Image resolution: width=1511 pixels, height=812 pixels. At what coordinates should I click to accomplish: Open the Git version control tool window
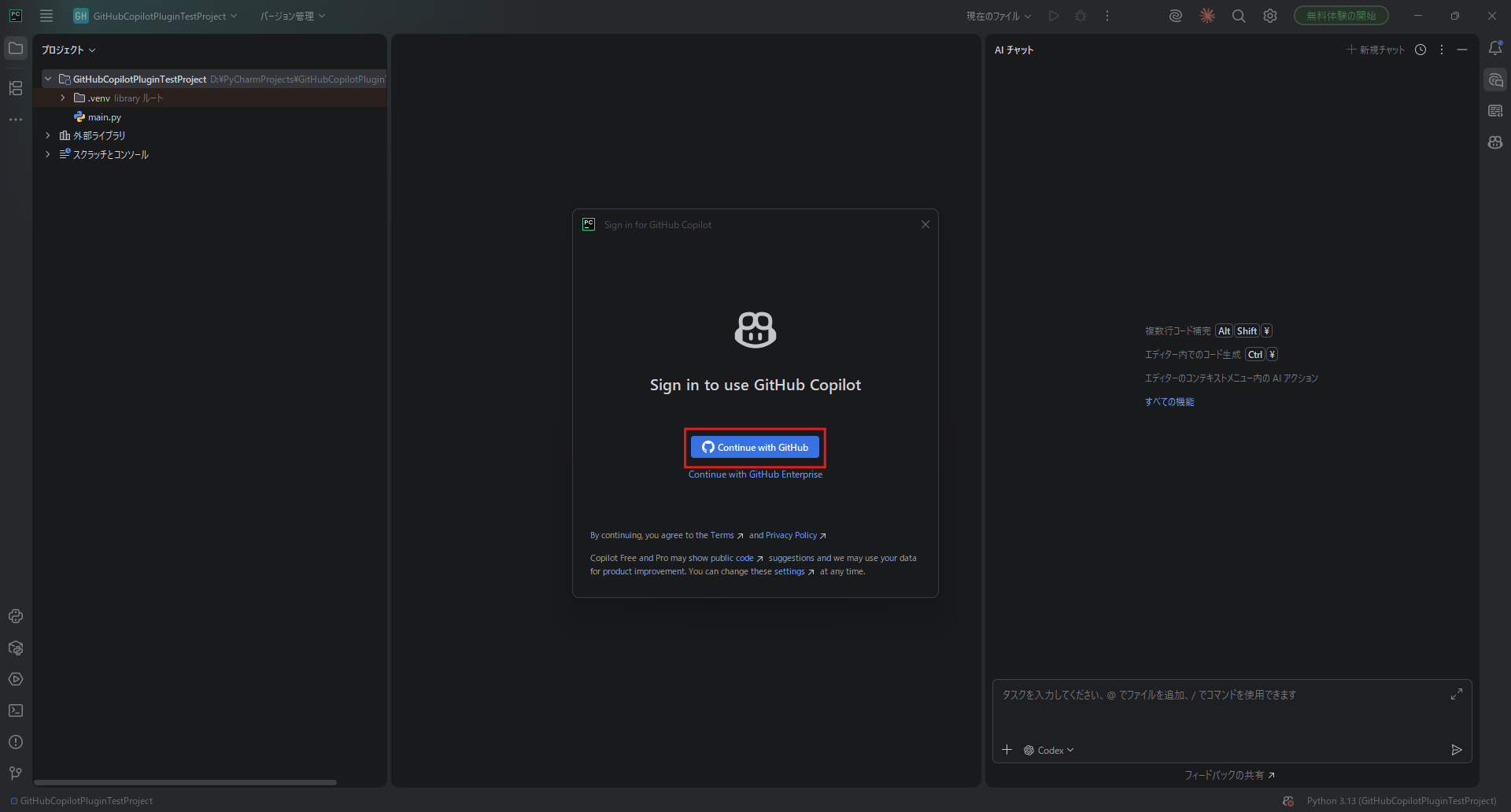[x=16, y=773]
